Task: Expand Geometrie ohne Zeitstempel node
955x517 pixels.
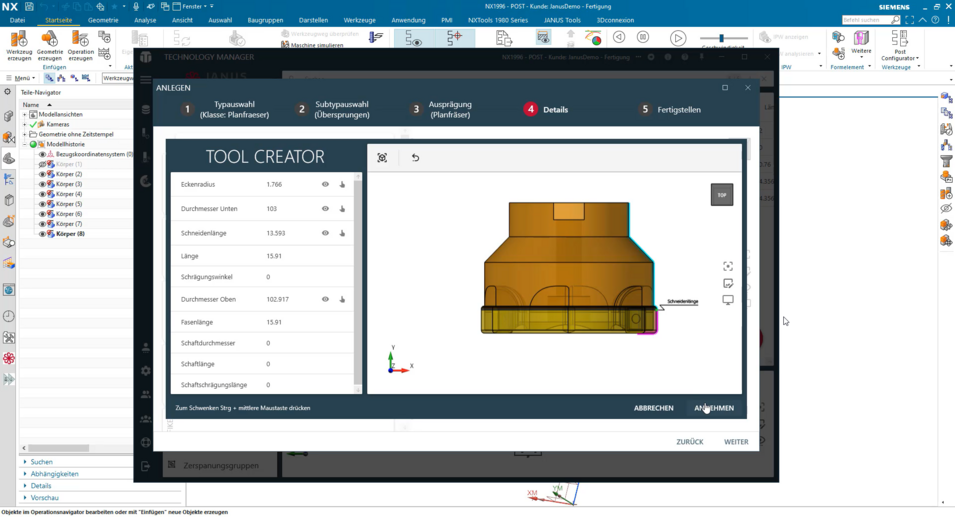Action: (x=25, y=135)
